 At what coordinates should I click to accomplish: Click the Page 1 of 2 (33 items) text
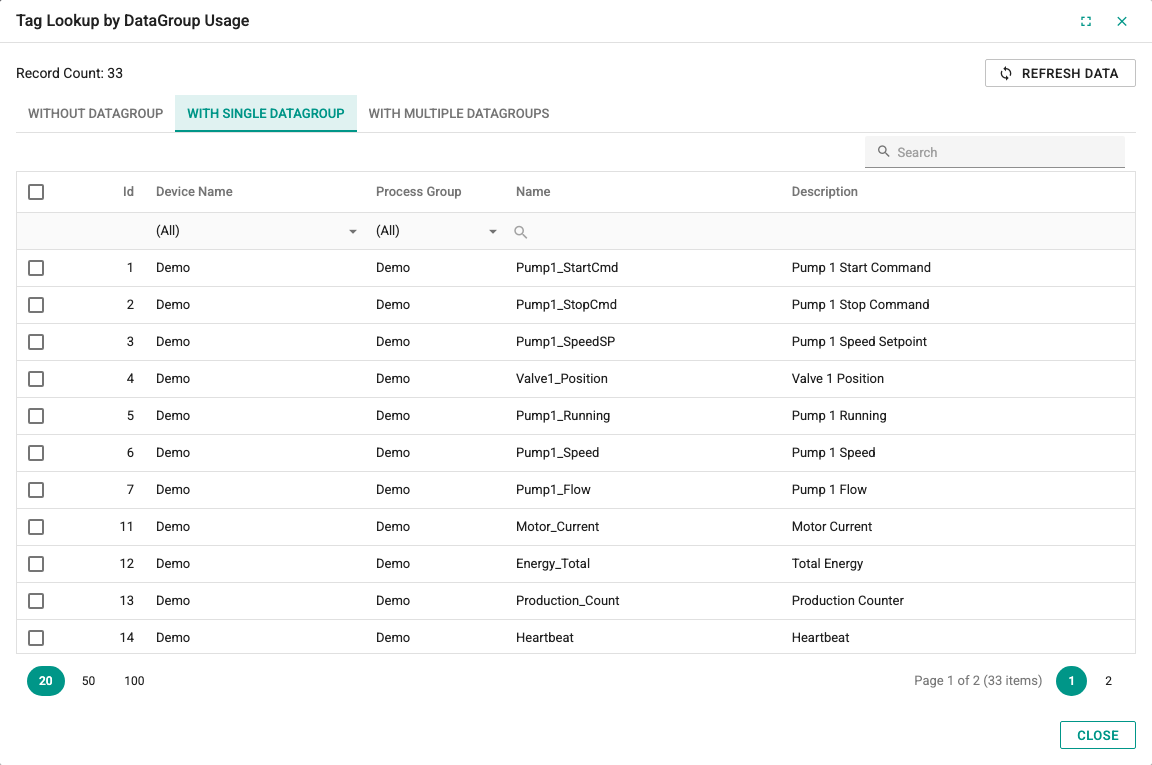978,680
